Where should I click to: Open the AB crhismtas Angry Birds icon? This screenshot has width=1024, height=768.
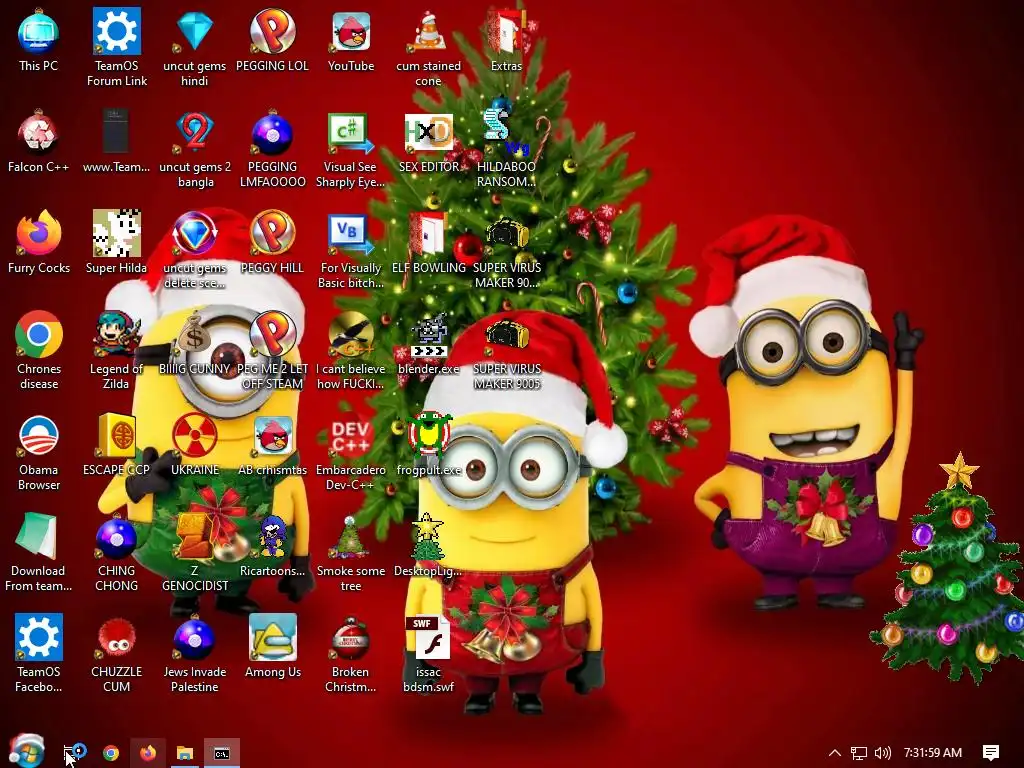point(272,445)
